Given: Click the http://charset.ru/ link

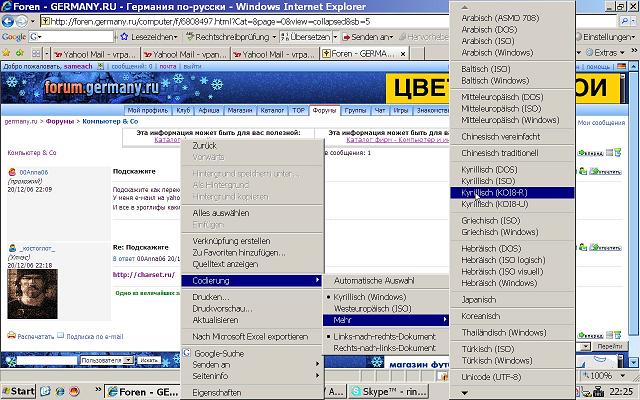Looking at the screenshot, I should tap(144, 274).
